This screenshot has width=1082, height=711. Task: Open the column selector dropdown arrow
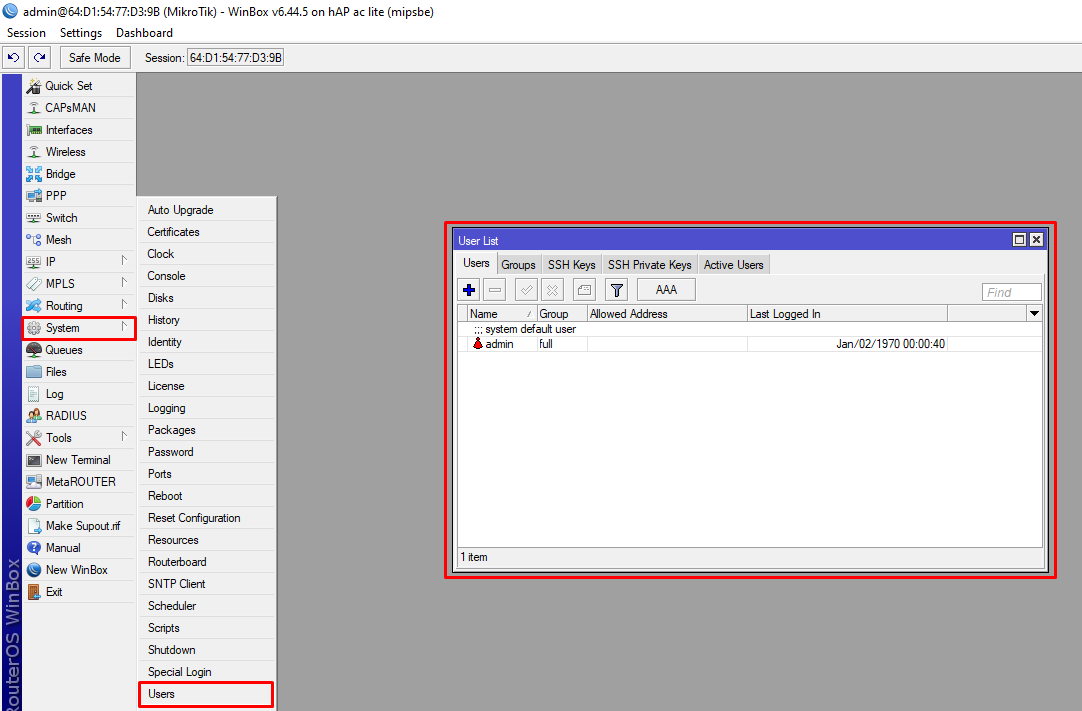coord(1034,314)
